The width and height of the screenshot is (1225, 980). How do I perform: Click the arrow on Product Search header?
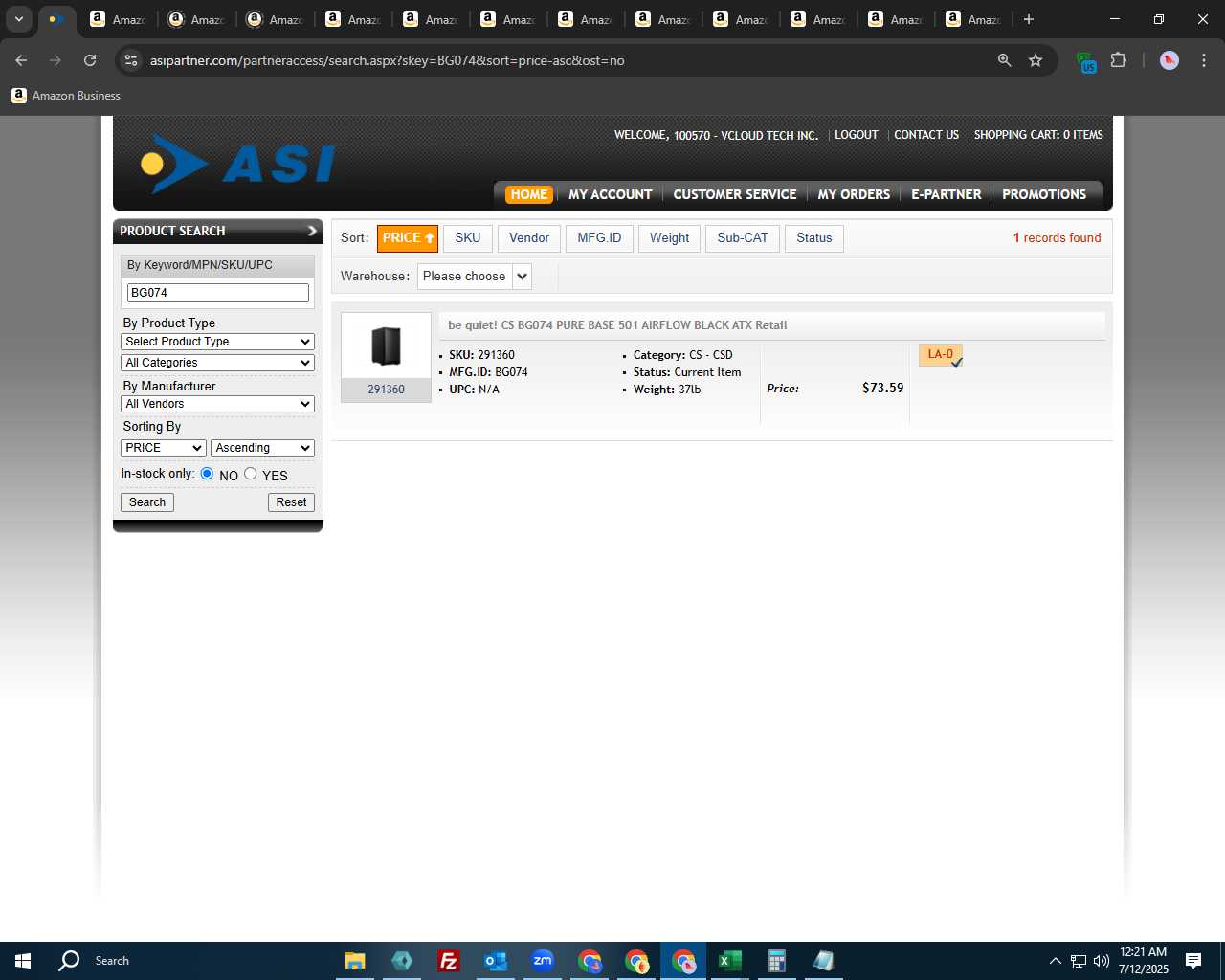point(312,231)
